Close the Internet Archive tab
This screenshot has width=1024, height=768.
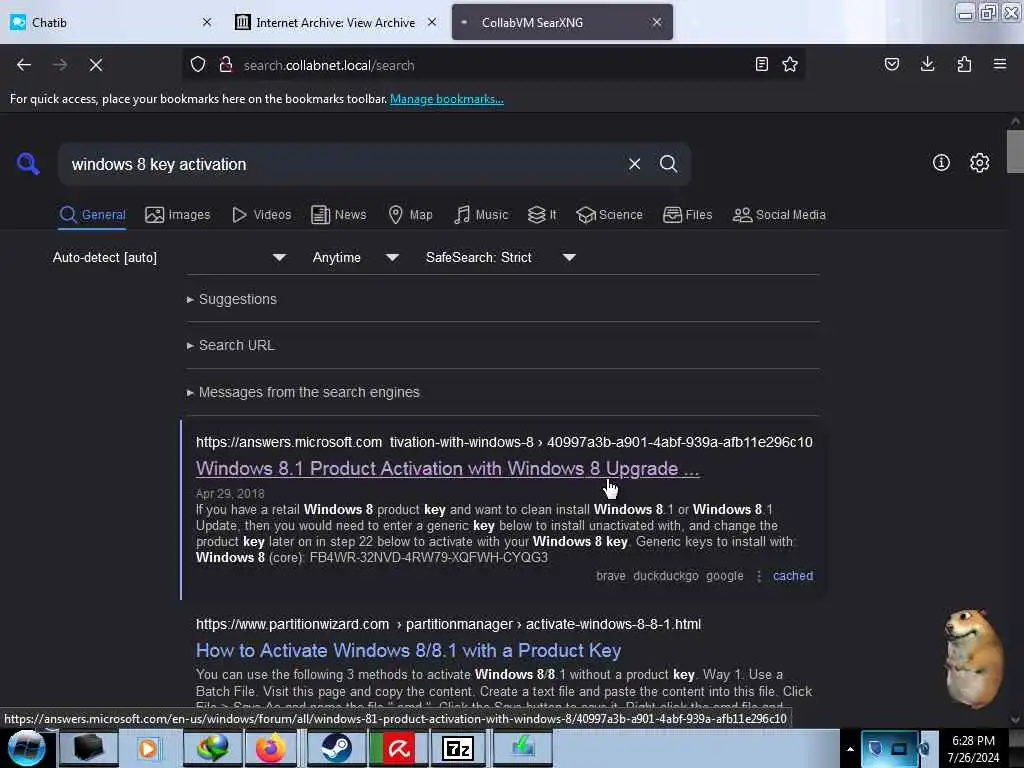[x=432, y=22]
